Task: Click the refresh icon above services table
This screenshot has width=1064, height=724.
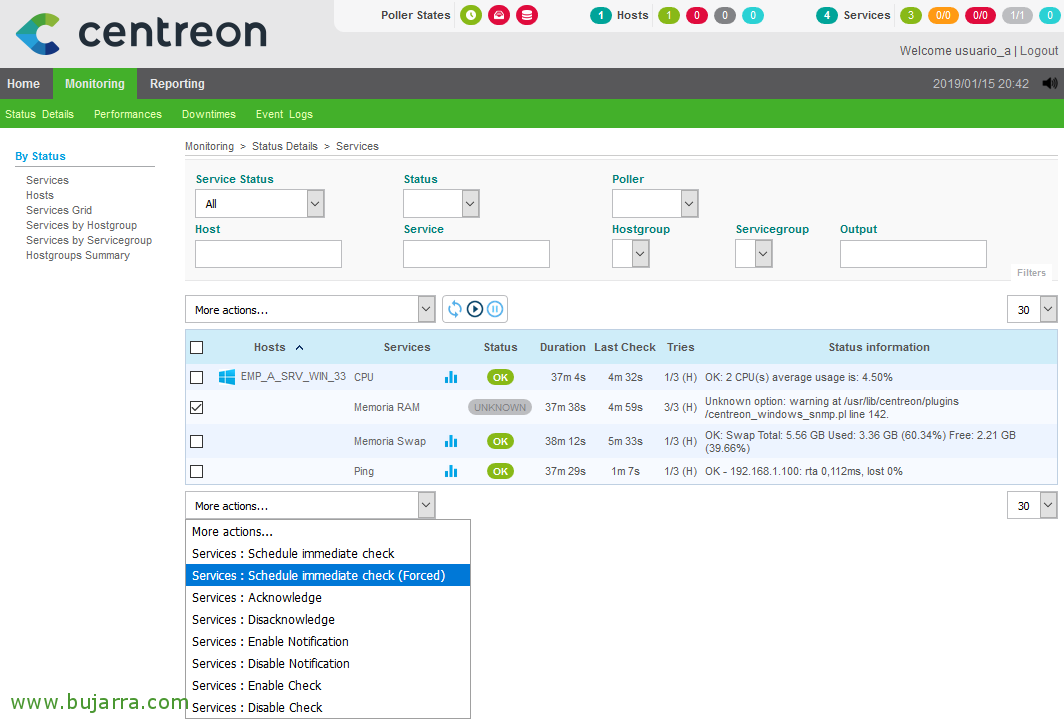Action: tap(455, 309)
